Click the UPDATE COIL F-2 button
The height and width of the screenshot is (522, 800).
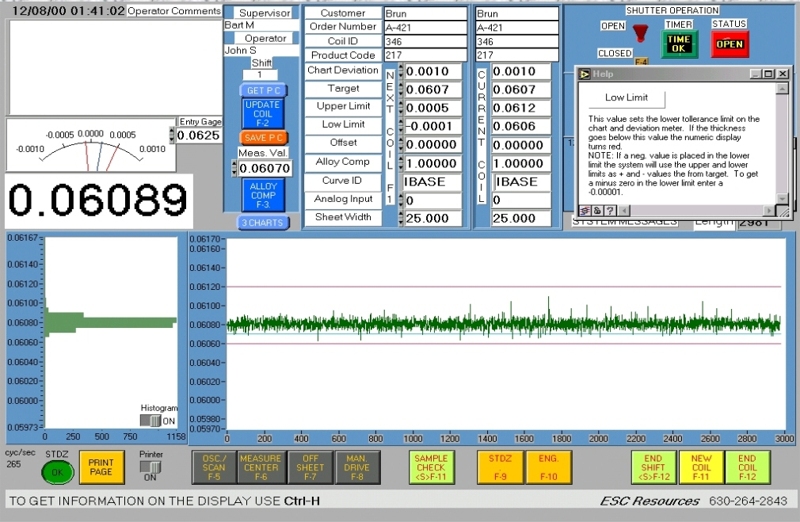[262, 113]
